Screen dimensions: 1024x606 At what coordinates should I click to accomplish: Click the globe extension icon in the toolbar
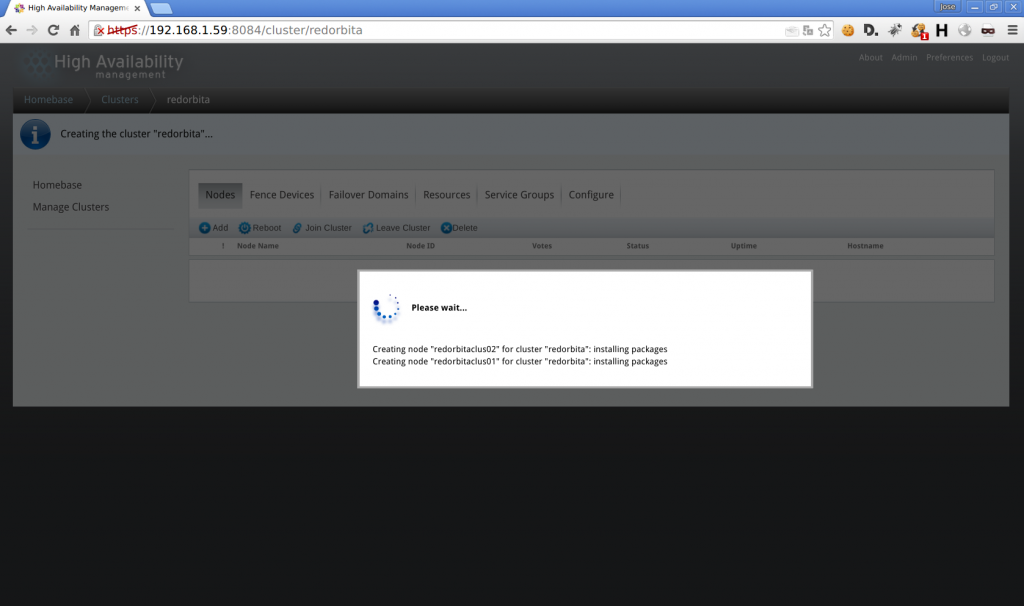964,30
